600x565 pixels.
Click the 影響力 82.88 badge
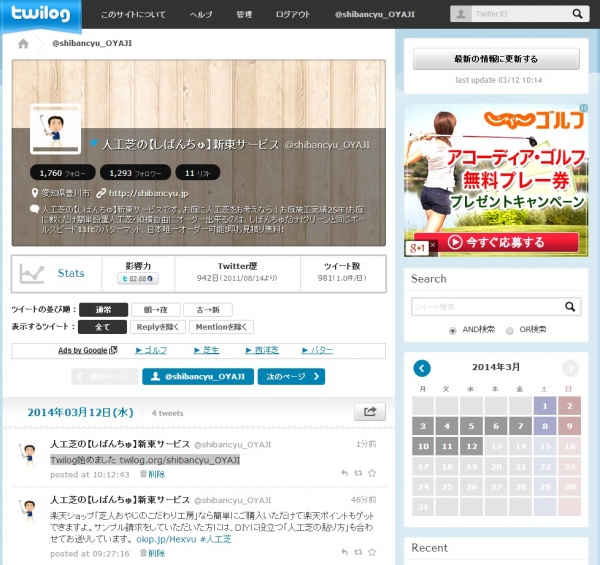(x=138, y=278)
